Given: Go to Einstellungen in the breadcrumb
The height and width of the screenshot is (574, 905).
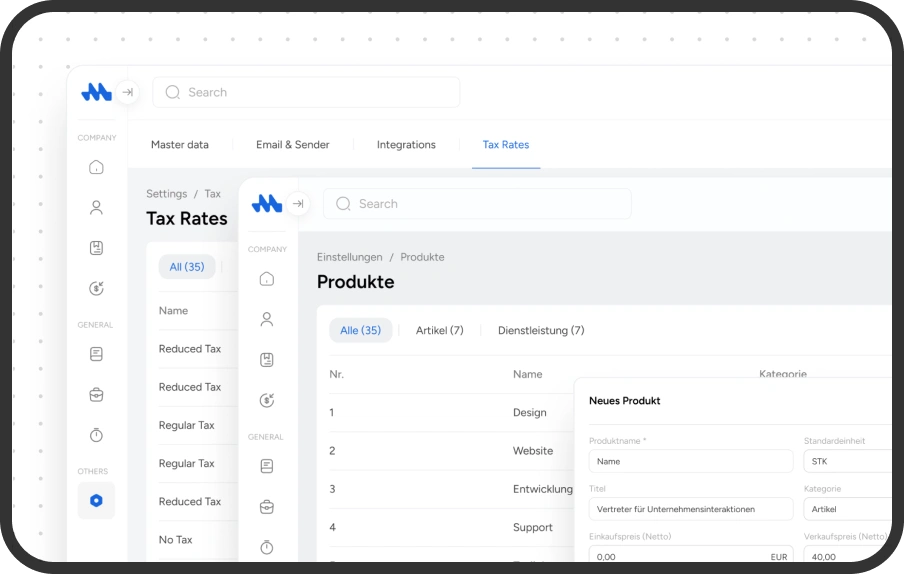Looking at the screenshot, I should pos(349,257).
